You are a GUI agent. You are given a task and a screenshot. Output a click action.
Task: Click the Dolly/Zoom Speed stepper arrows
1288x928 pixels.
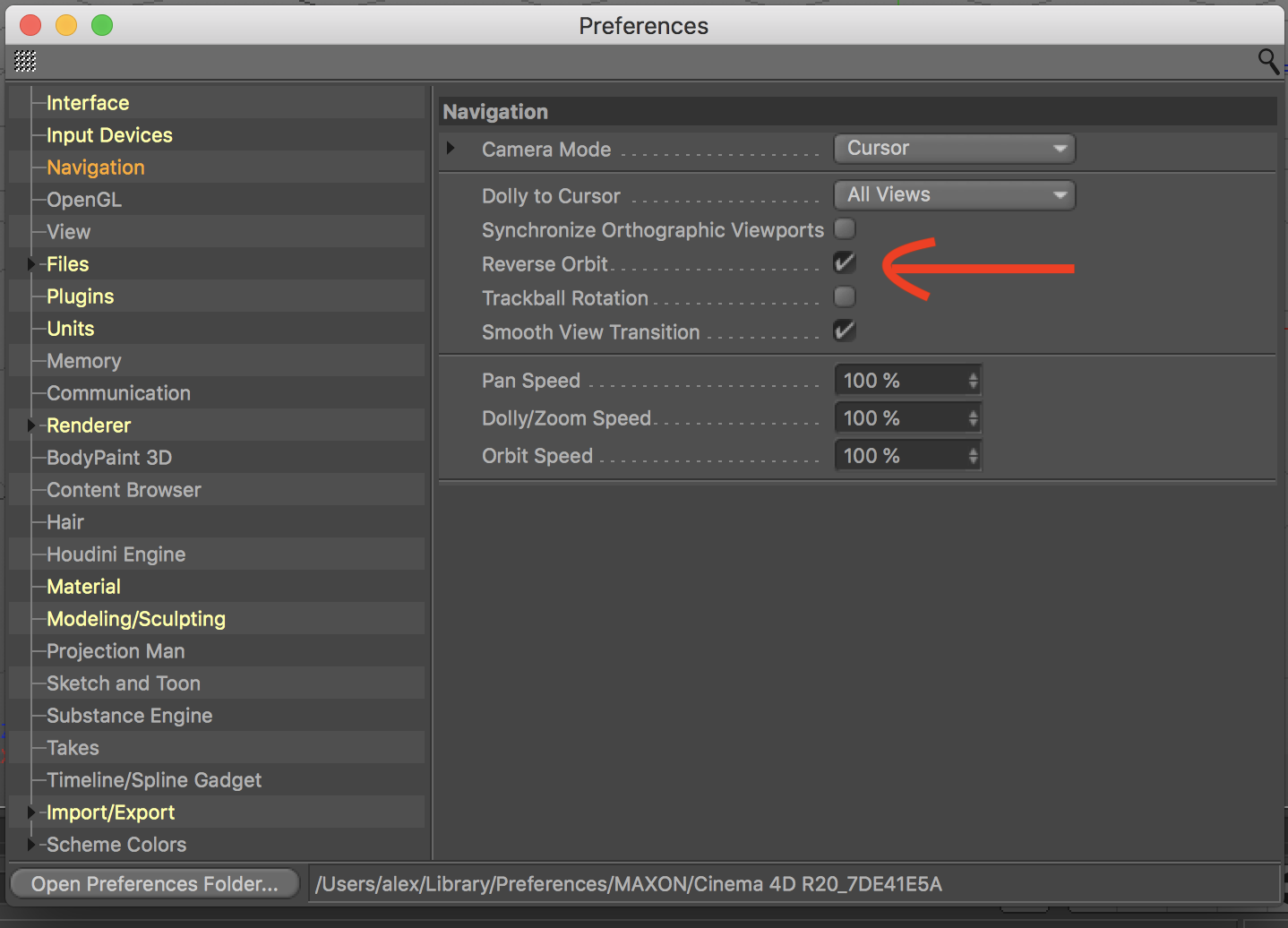(973, 418)
